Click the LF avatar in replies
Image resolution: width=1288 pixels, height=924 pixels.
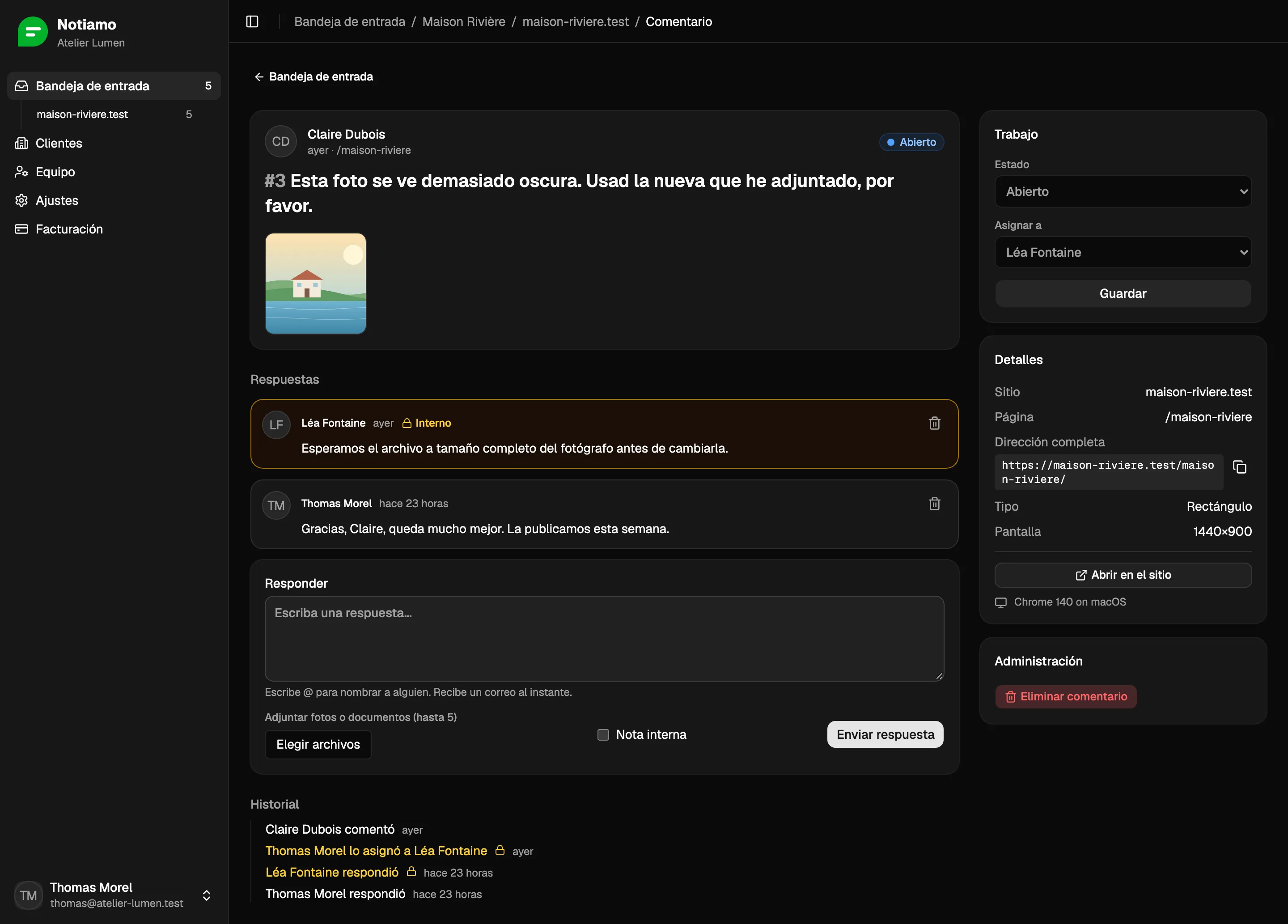pyautogui.click(x=276, y=425)
